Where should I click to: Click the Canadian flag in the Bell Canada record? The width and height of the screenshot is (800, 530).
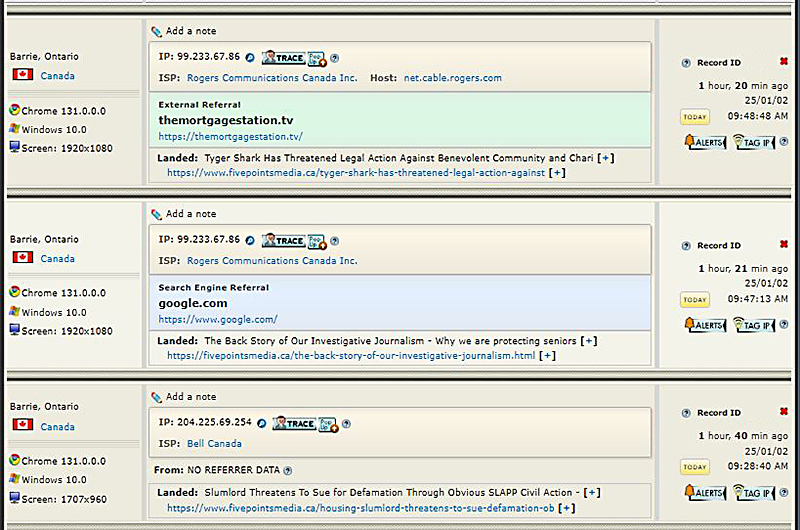[x=23, y=424]
